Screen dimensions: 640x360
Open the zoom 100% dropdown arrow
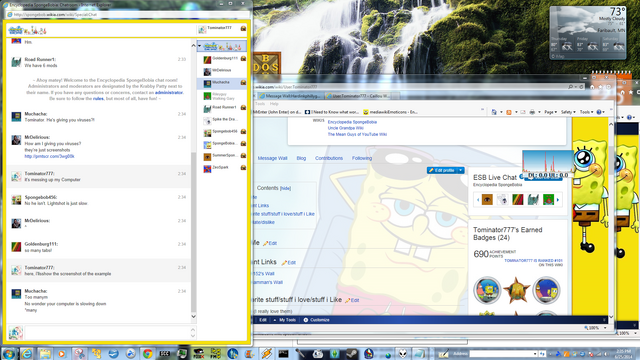605,328
